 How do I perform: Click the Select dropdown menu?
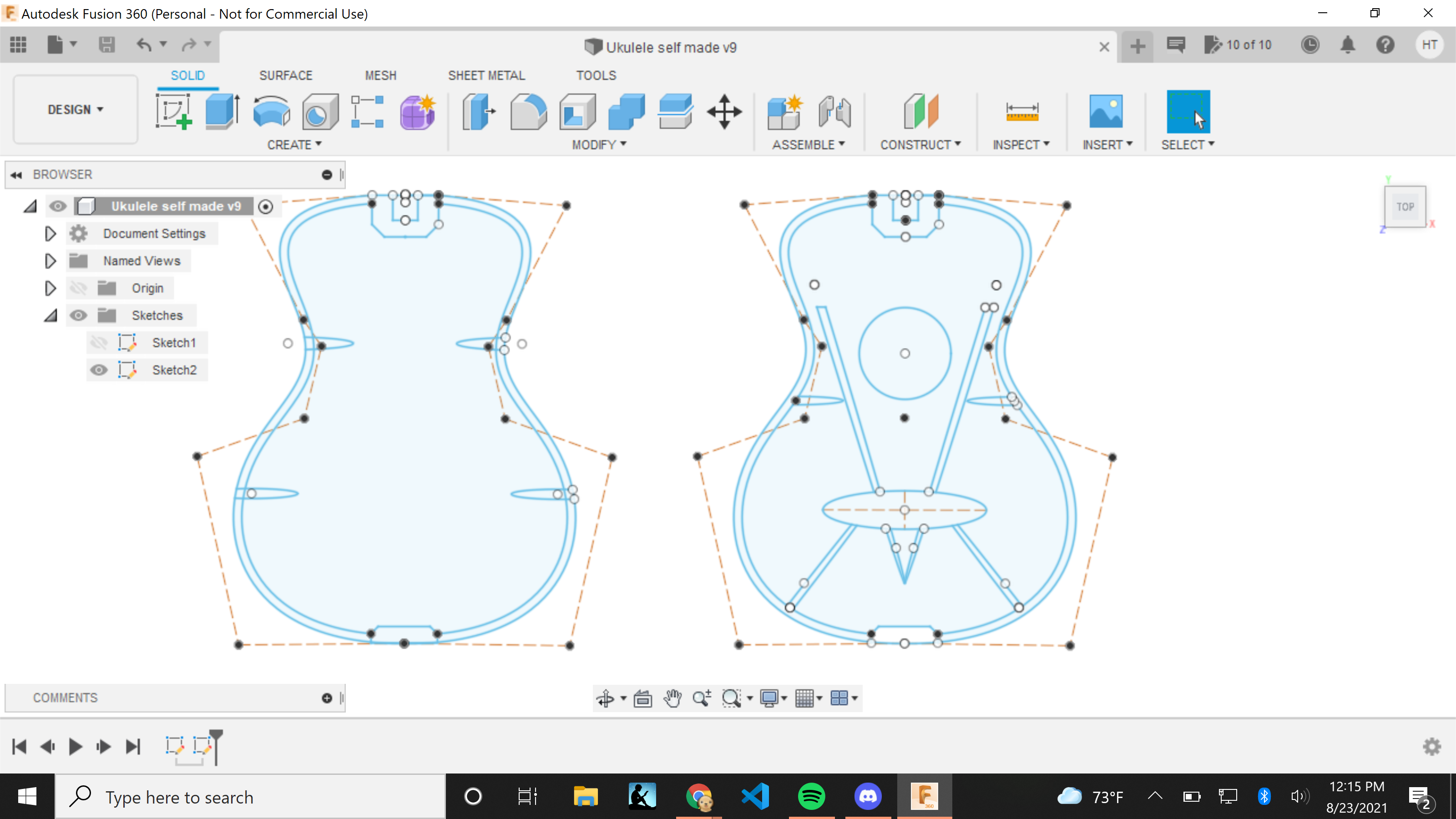click(x=1189, y=144)
